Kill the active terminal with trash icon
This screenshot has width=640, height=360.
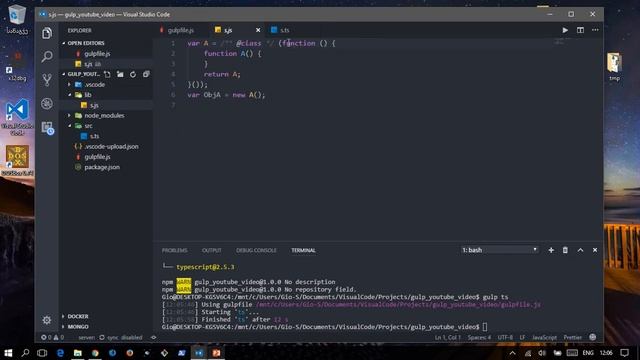(x=565, y=250)
